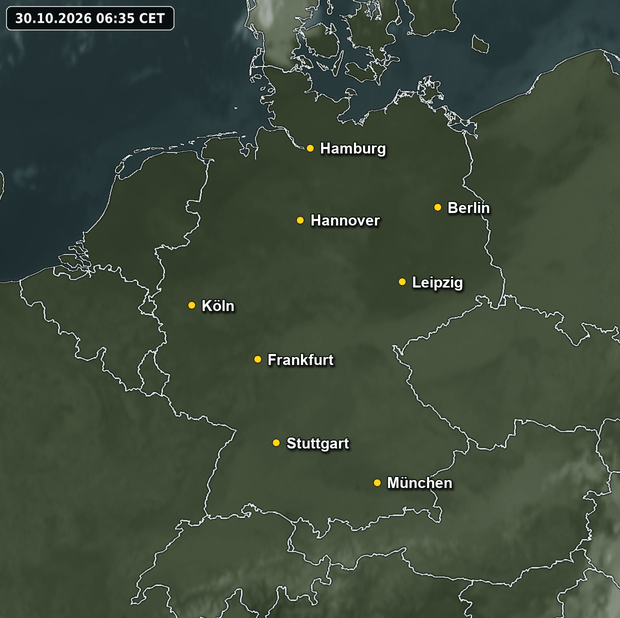The width and height of the screenshot is (620, 618).
Task: Click the 30.10.2026 06:35 CET timestamp box
Action: [x=90, y=18]
